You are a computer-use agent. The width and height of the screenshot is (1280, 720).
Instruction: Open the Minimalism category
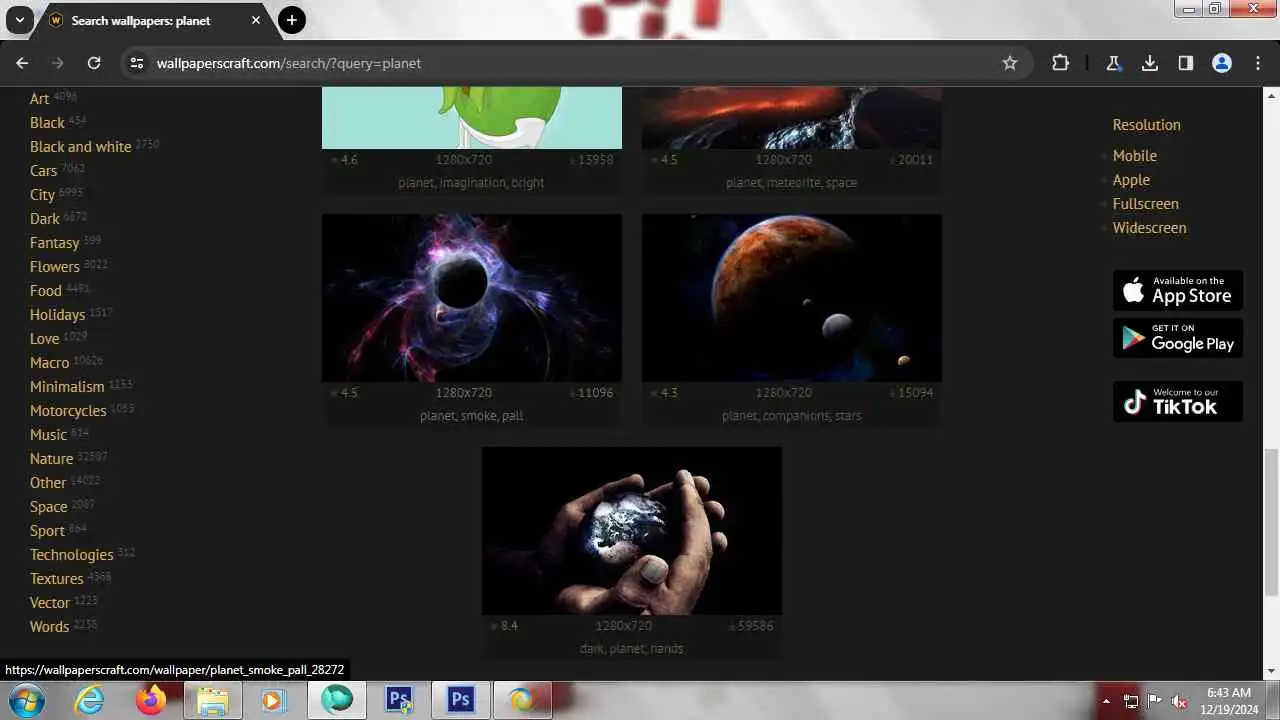click(x=67, y=386)
